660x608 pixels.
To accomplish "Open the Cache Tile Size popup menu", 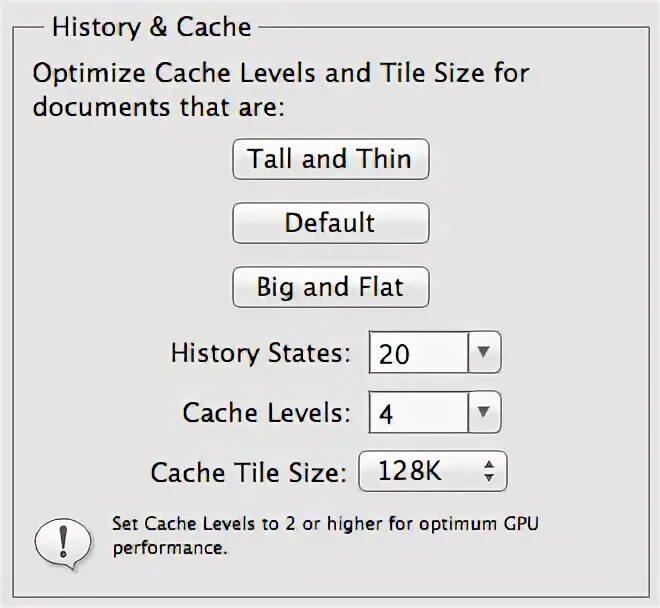I will (433, 471).
